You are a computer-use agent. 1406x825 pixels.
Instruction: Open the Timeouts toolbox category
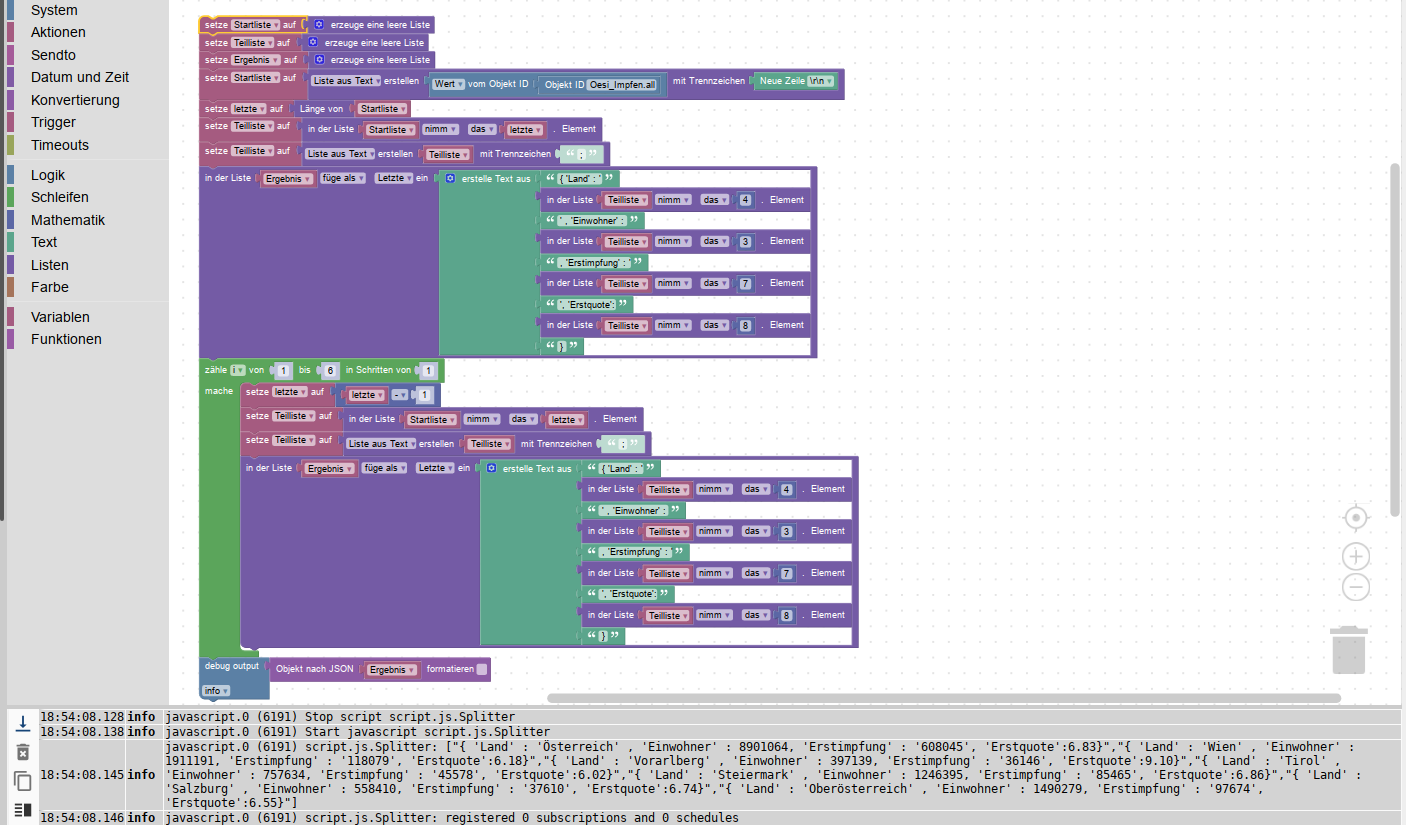(60, 145)
